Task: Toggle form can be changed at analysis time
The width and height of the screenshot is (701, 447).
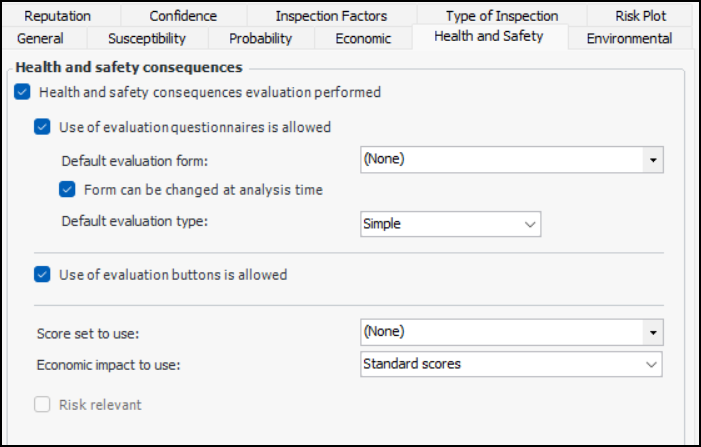Action: point(67,189)
